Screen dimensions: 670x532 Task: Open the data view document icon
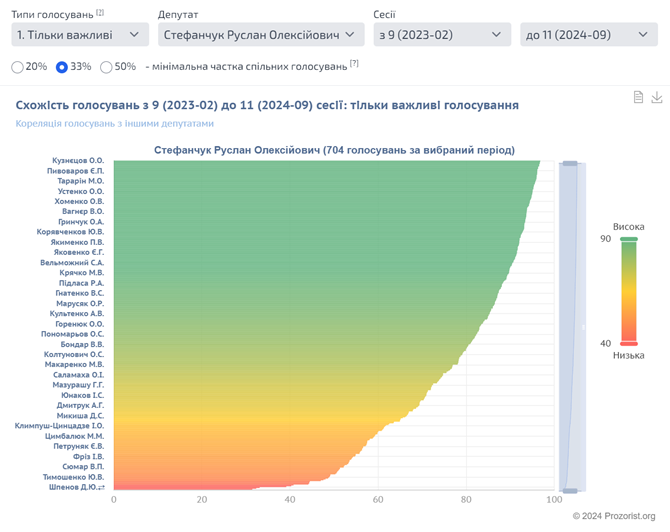click(x=638, y=97)
